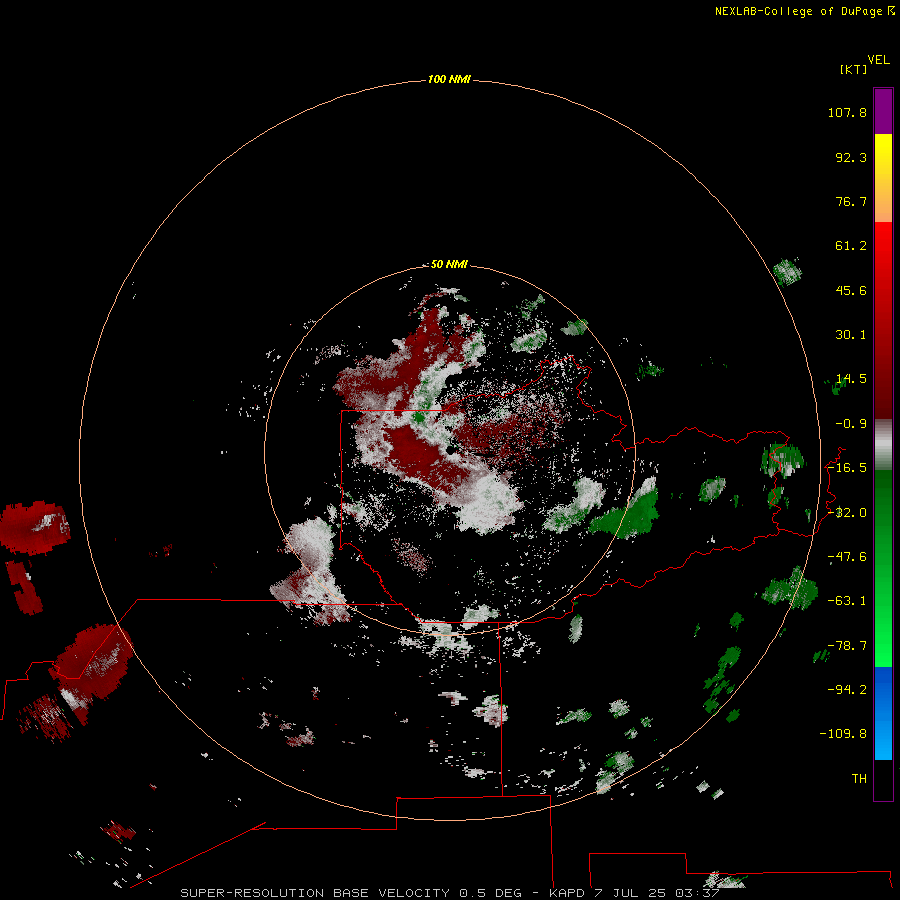Click the 100 NMI range ring label
The image size is (900, 900).
point(449,79)
